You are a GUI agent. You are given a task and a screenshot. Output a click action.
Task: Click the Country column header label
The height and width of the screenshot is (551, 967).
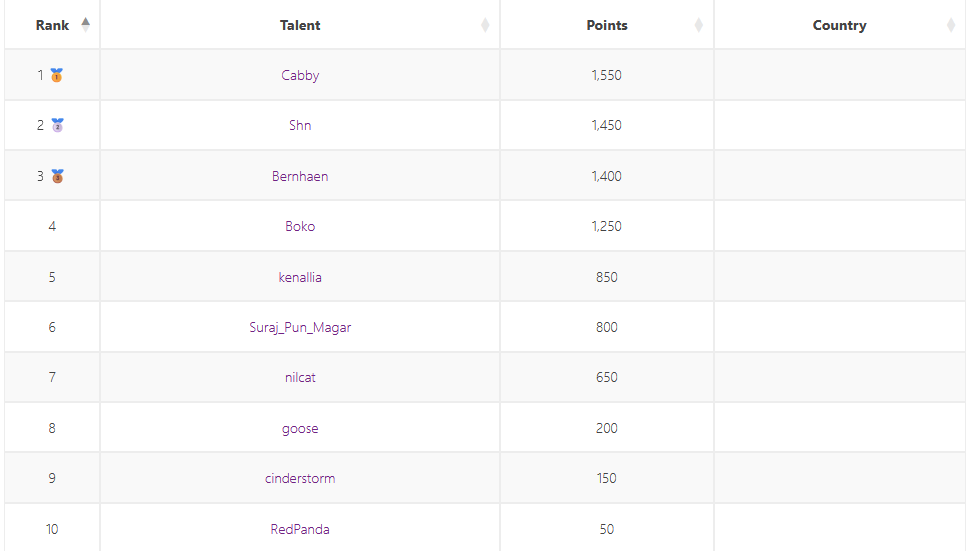839,25
